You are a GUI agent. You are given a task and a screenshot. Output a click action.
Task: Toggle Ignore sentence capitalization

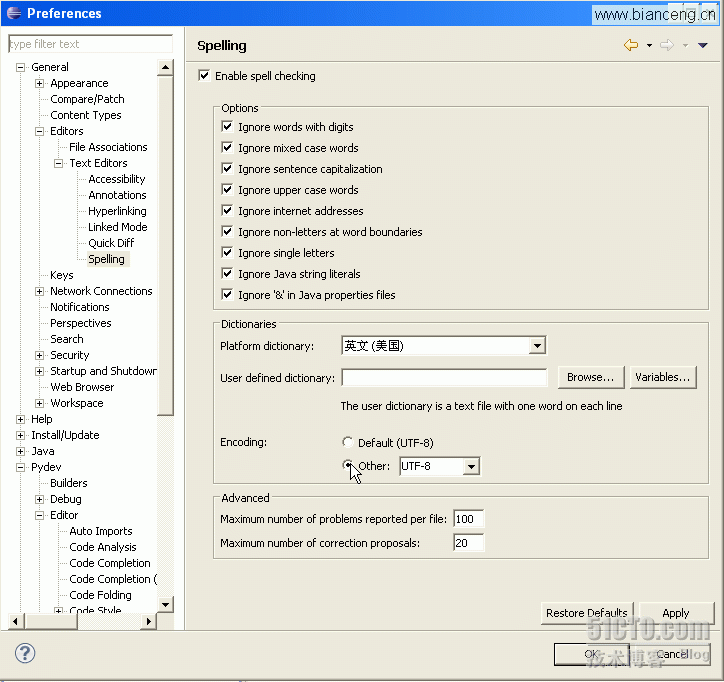[227, 169]
